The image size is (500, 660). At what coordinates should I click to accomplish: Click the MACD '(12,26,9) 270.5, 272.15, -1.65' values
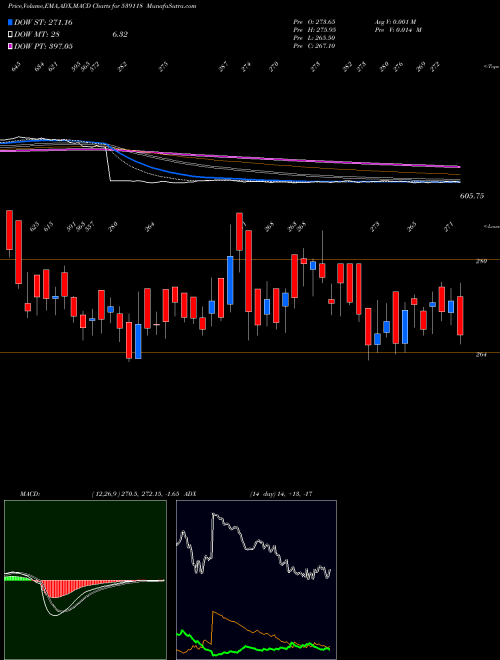[x=138, y=493]
